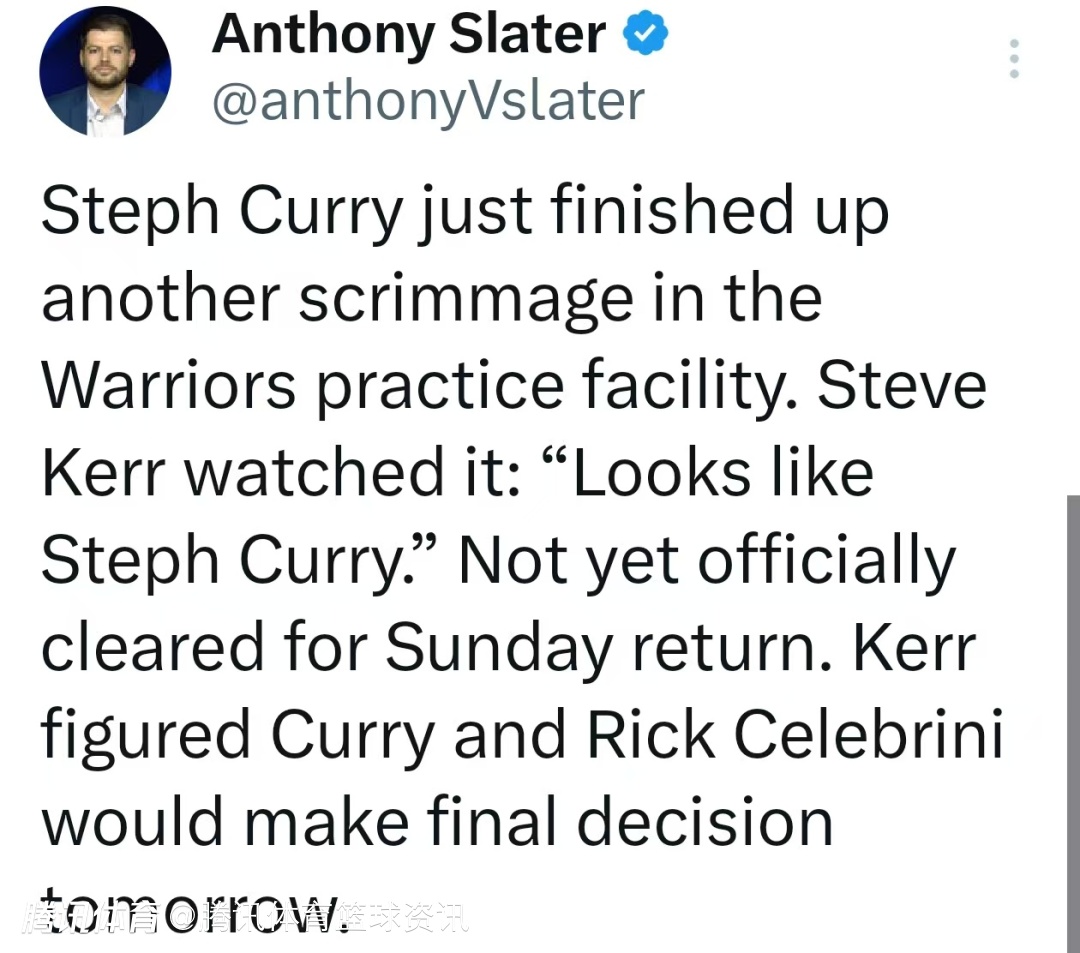Click the word "figured" in the tweet
Viewport: 1080px width, 953px height.
[145, 737]
